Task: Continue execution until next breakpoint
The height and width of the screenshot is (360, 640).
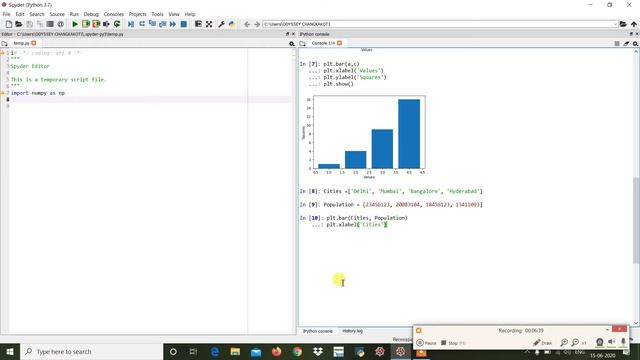Action: [173, 24]
